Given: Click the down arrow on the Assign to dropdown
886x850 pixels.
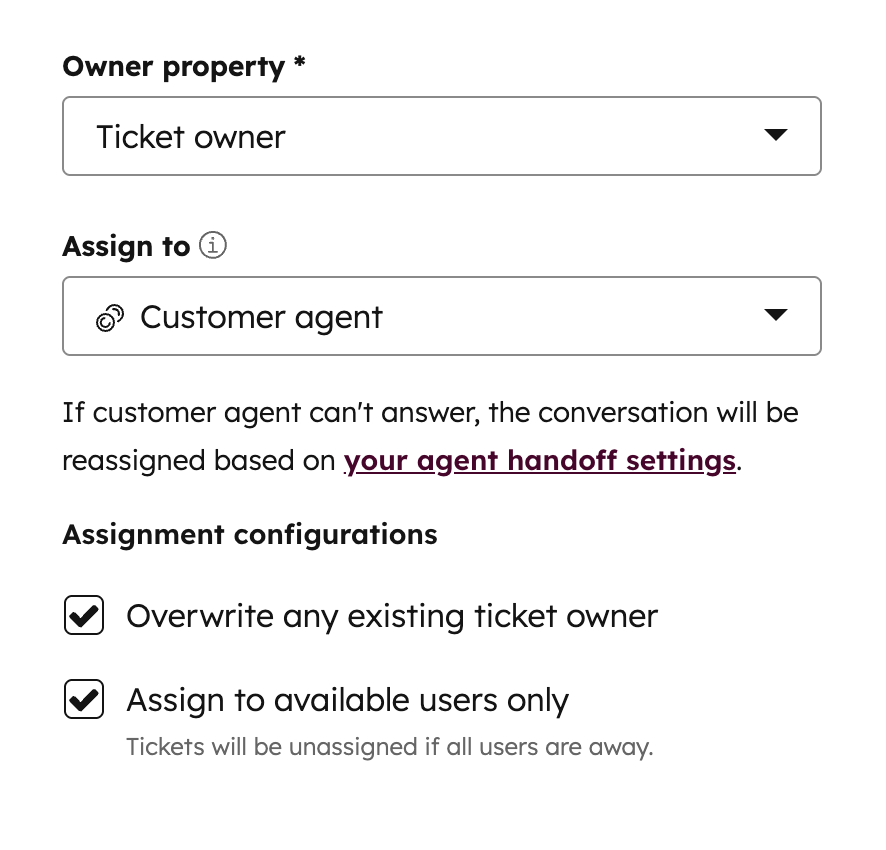Looking at the screenshot, I should 777,315.
